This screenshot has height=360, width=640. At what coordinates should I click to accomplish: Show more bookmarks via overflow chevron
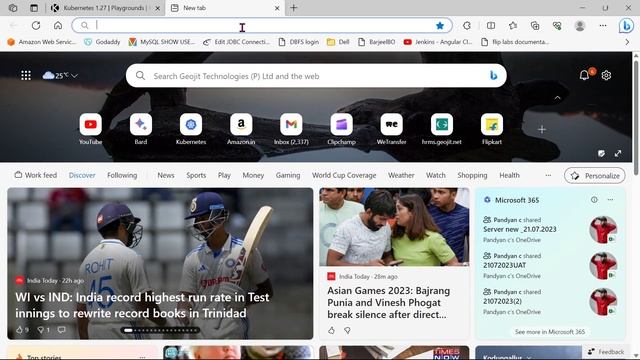coord(627,42)
